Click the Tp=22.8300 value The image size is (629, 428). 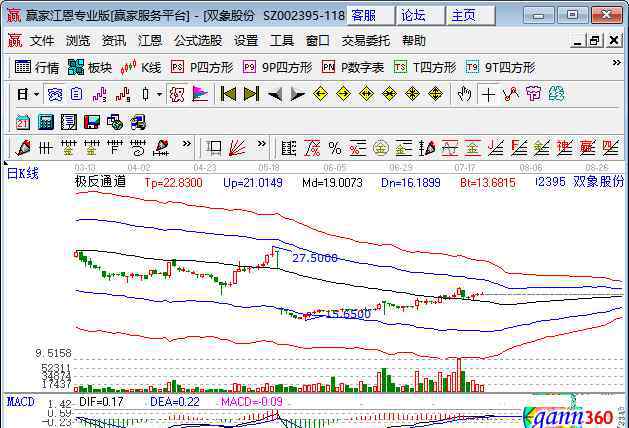tap(173, 183)
